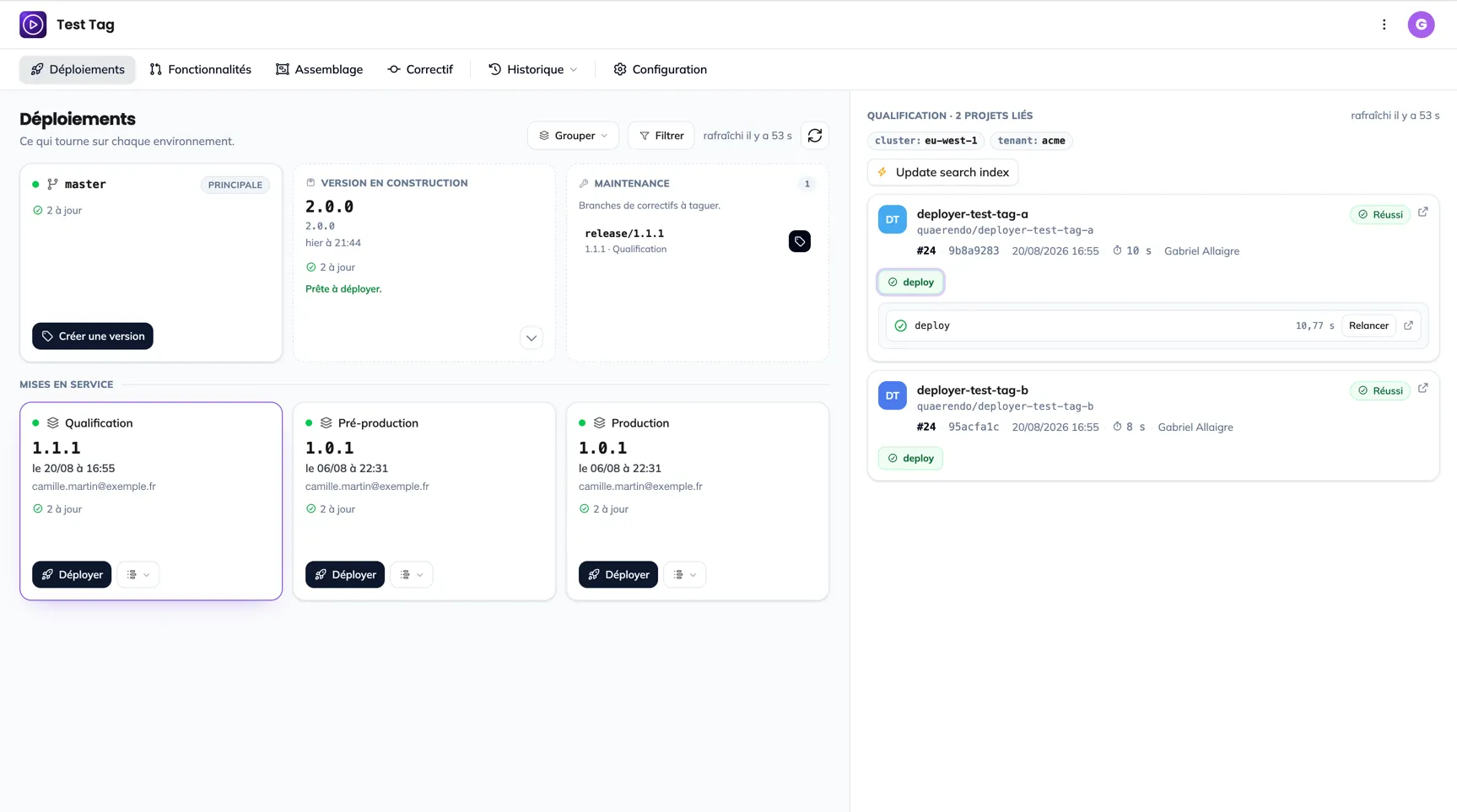Click the Qualification environment layers icon
Screen dimensions: 1457x812
click(53, 423)
